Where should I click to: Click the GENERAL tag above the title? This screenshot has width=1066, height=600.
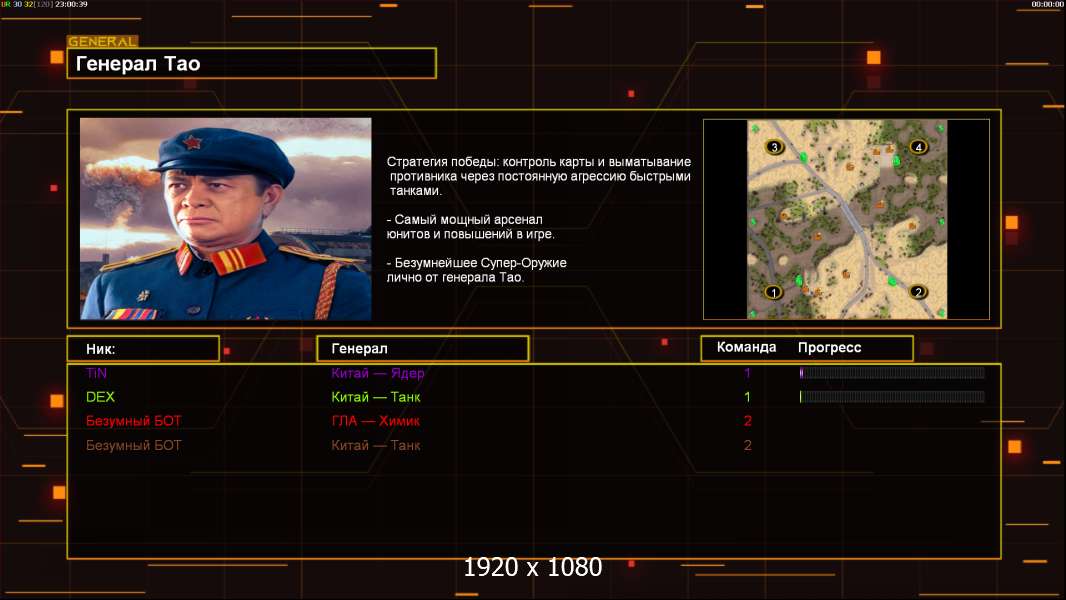pos(102,42)
